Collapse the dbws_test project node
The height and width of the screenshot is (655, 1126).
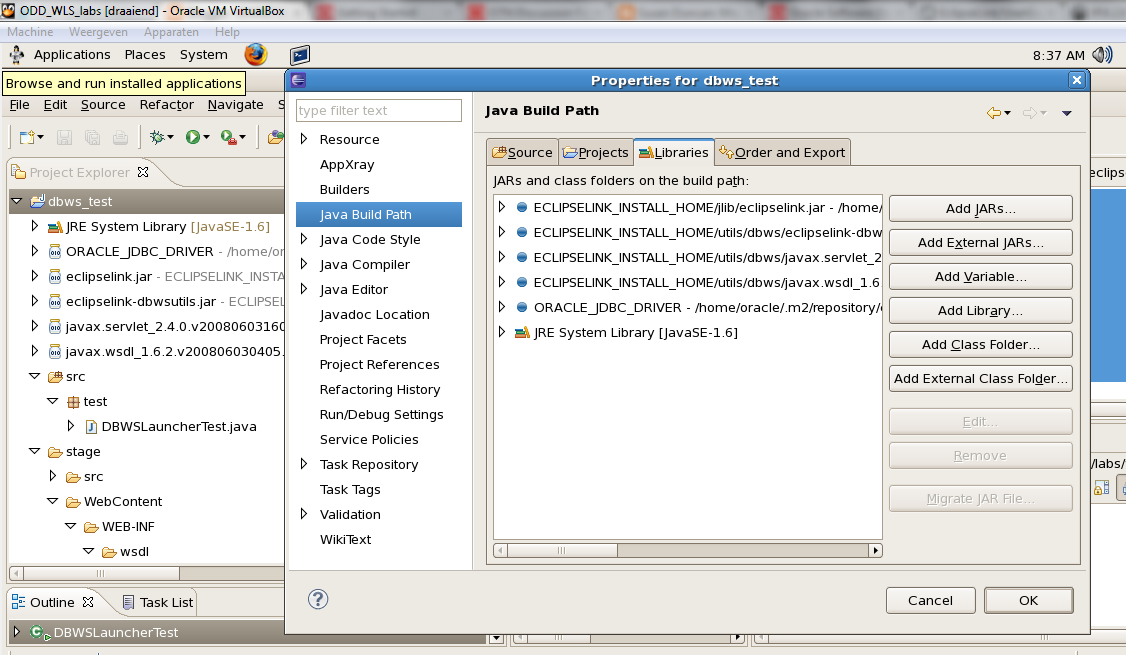pyautogui.click(x=17, y=201)
